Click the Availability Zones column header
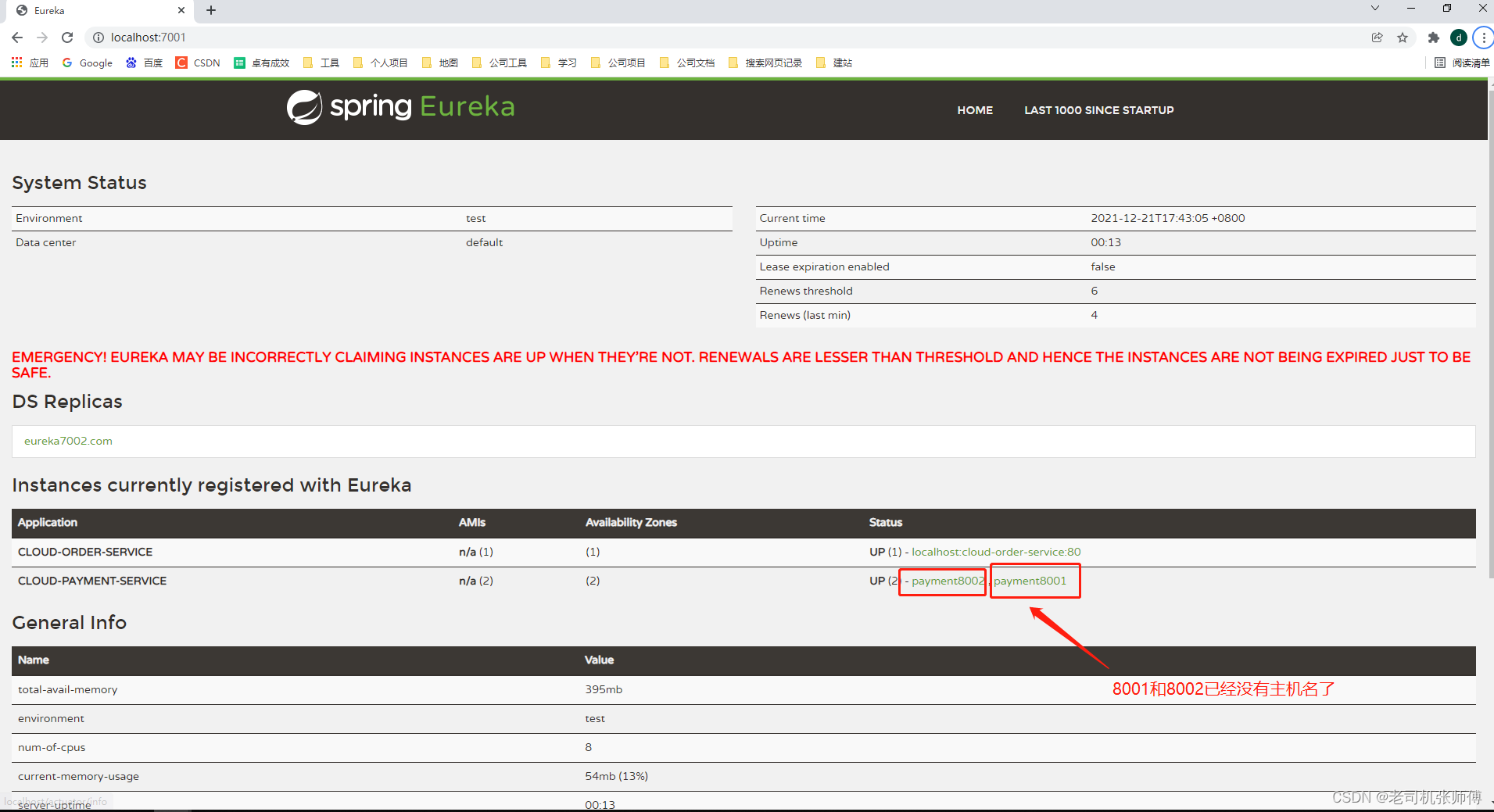 tap(631, 522)
